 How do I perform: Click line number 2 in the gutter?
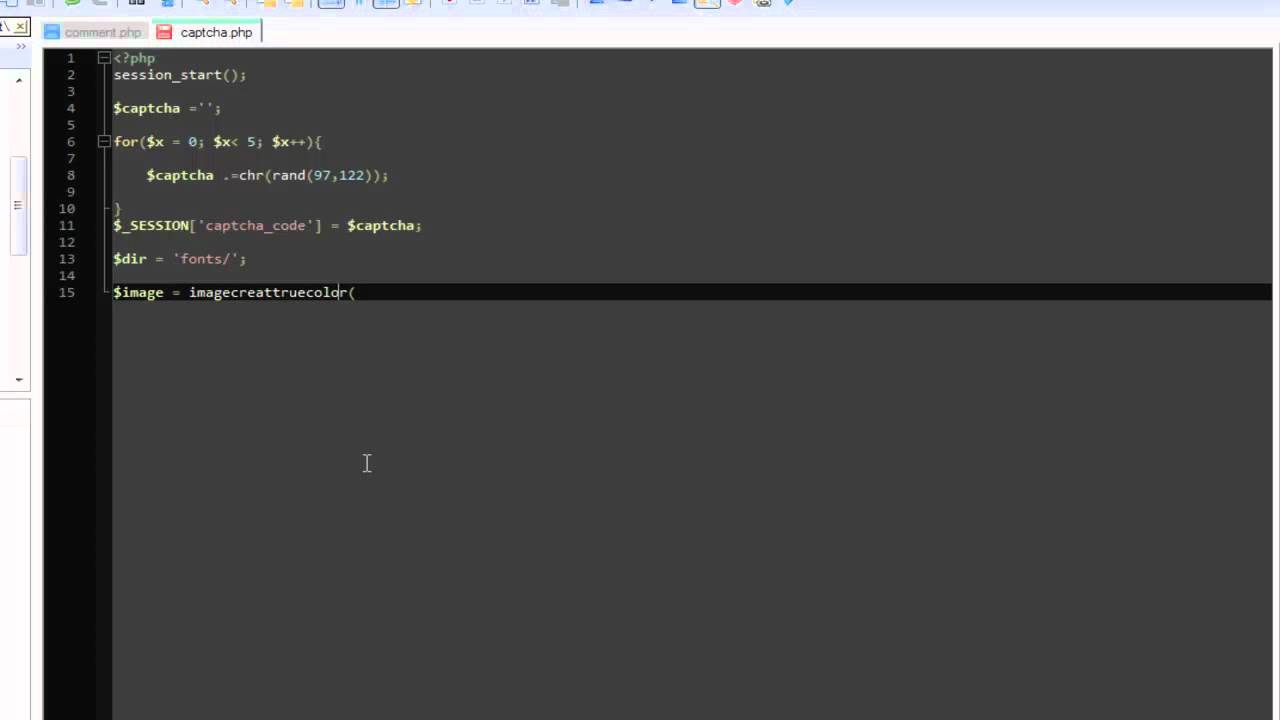pyautogui.click(x=71, y=75)
